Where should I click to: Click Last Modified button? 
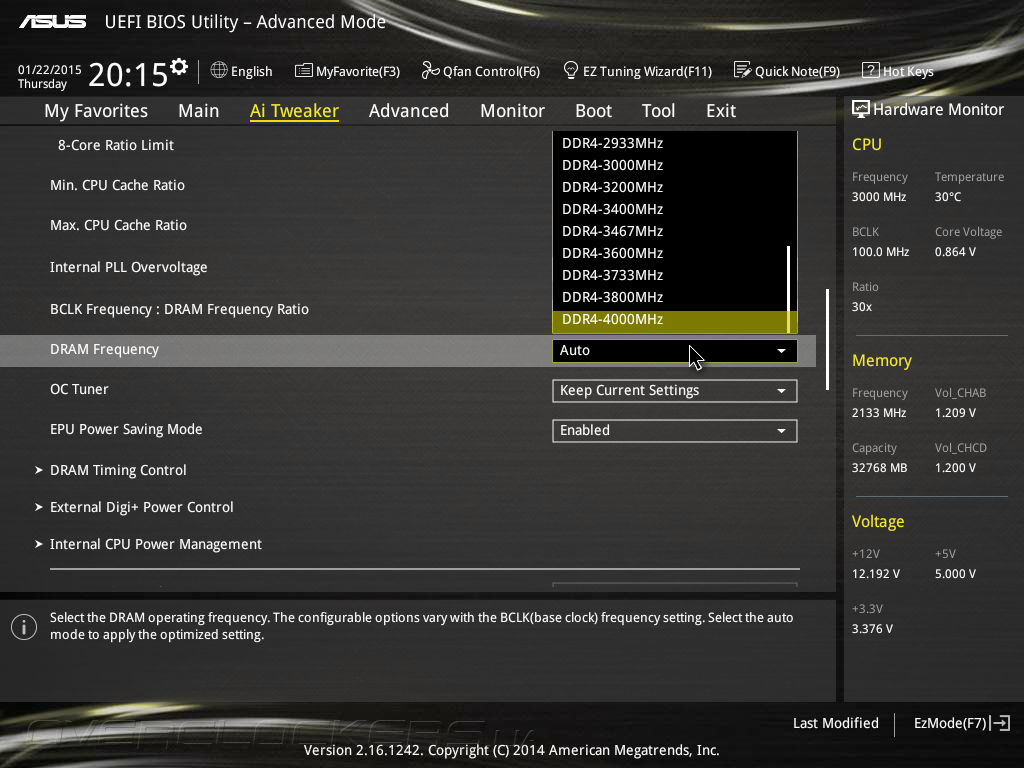835,723
